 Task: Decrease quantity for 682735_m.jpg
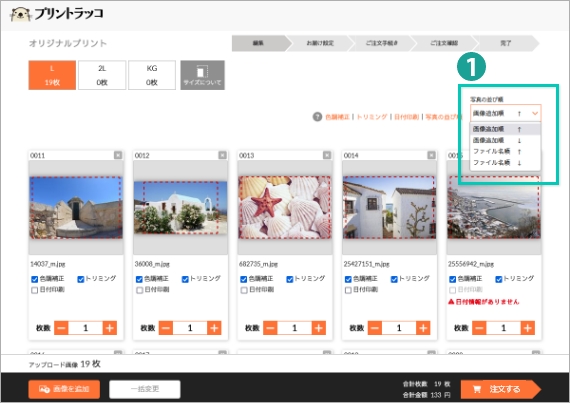(x=270, y=328)
